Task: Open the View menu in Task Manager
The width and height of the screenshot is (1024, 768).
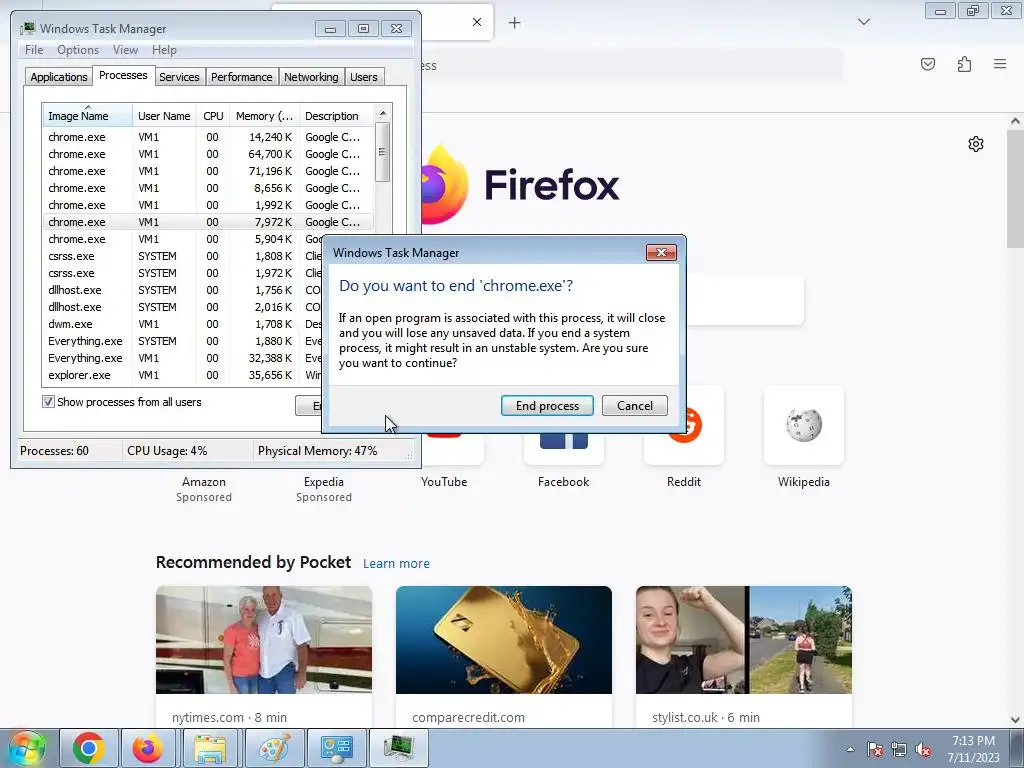Action: (x=125, y=50)
